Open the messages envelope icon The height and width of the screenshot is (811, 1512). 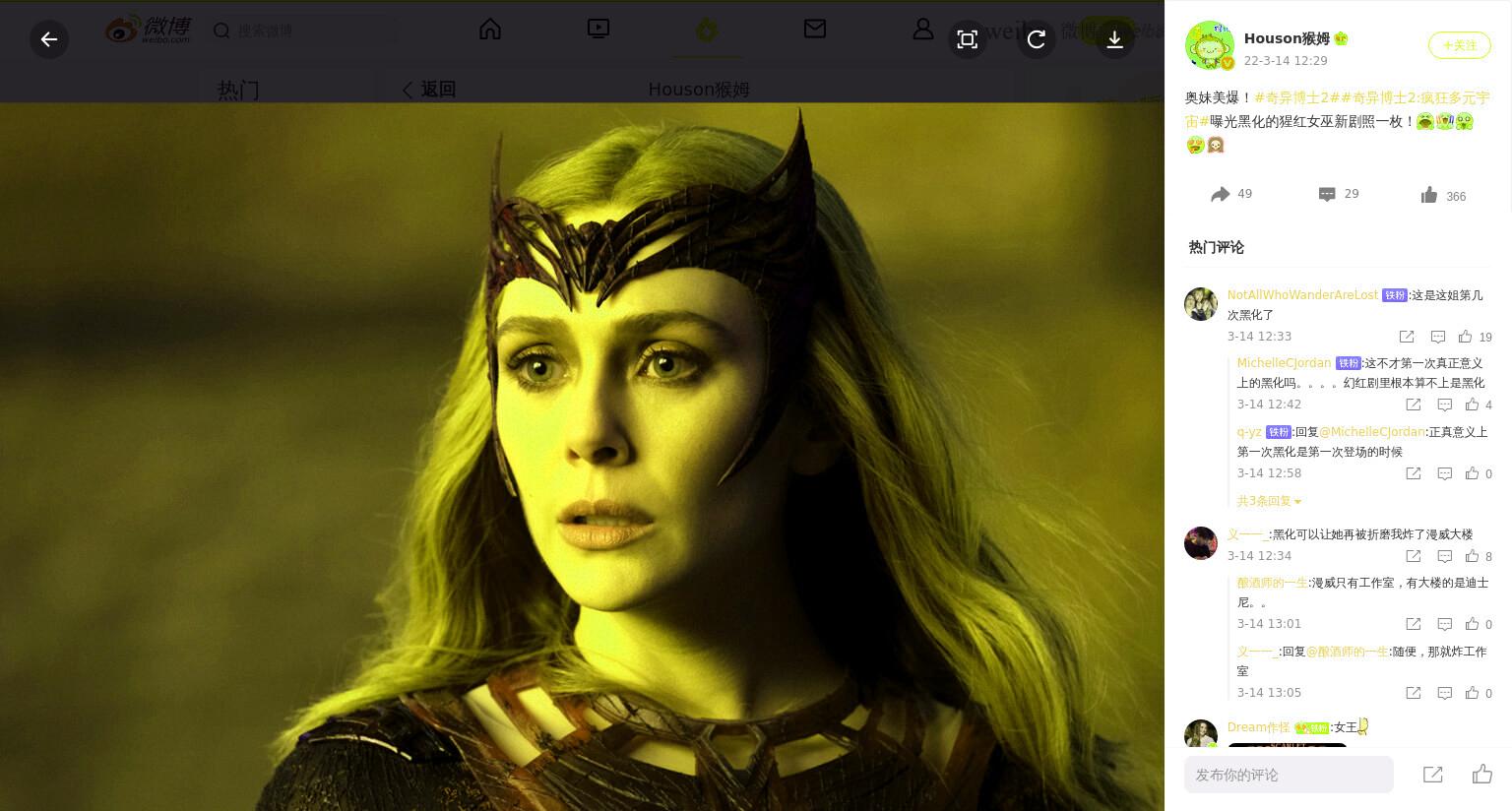tap(815, 30)
